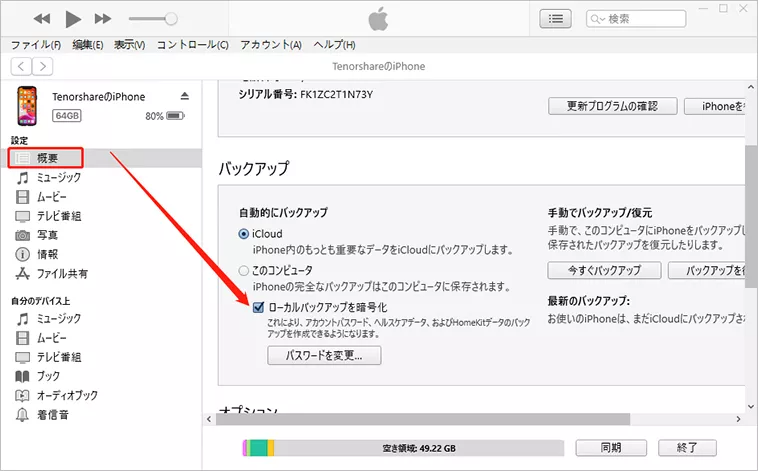The height and width of the screenshot is (471, 758).
Task: Click the fast-forward (next track) button
Action: (103, 19)
